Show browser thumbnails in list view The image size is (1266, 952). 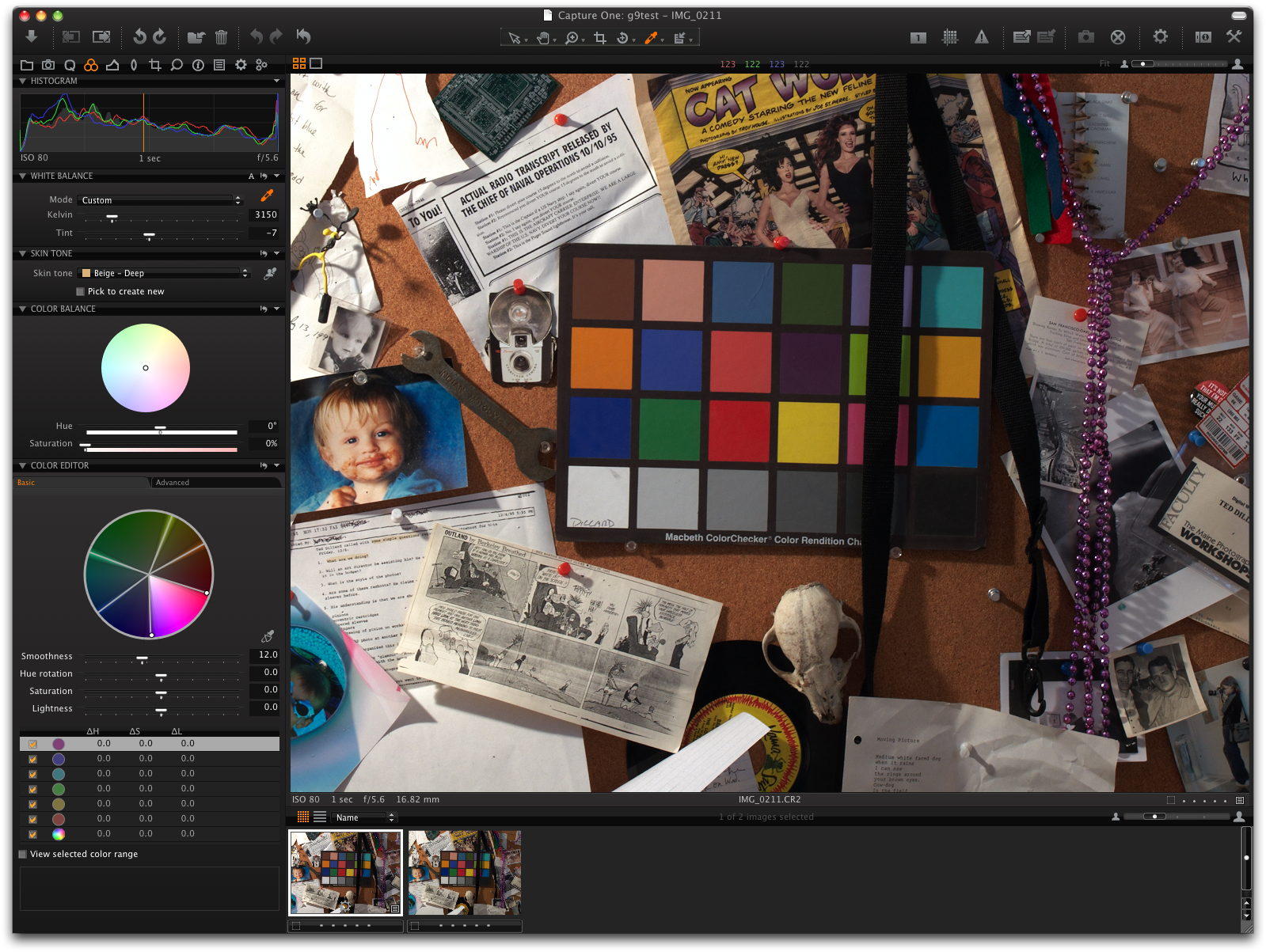point(320,817)
